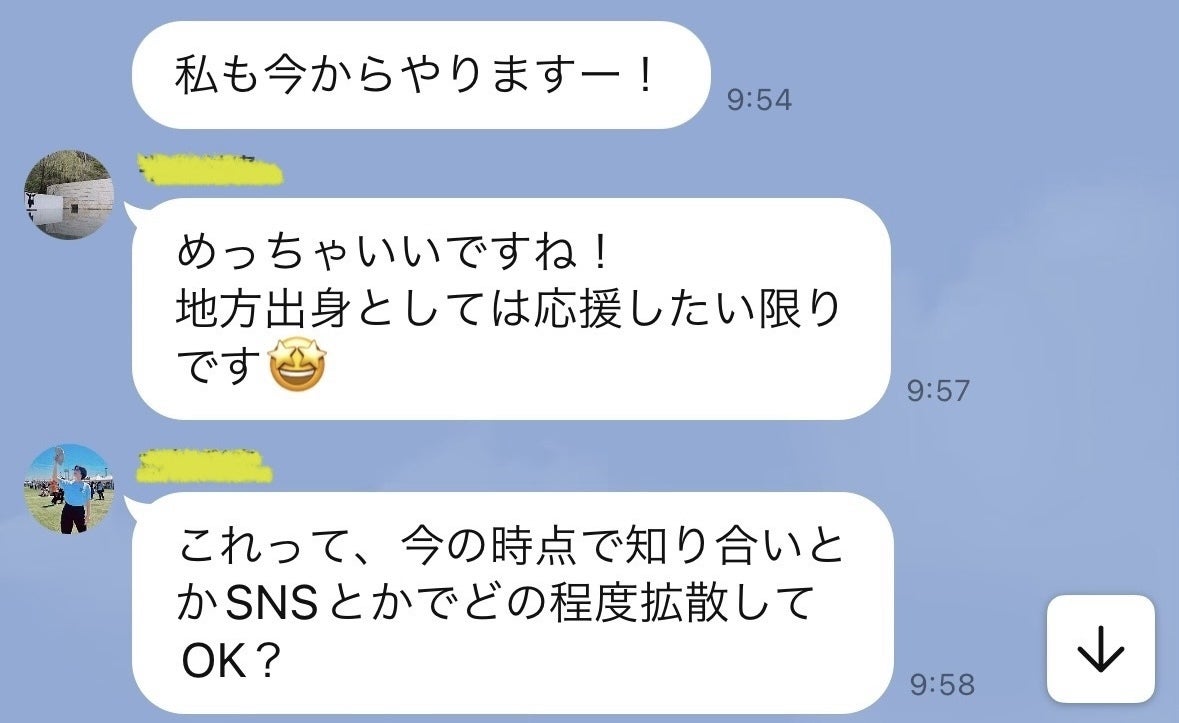
Task: Tap です text beside the emoji
Action: point(219,365)
